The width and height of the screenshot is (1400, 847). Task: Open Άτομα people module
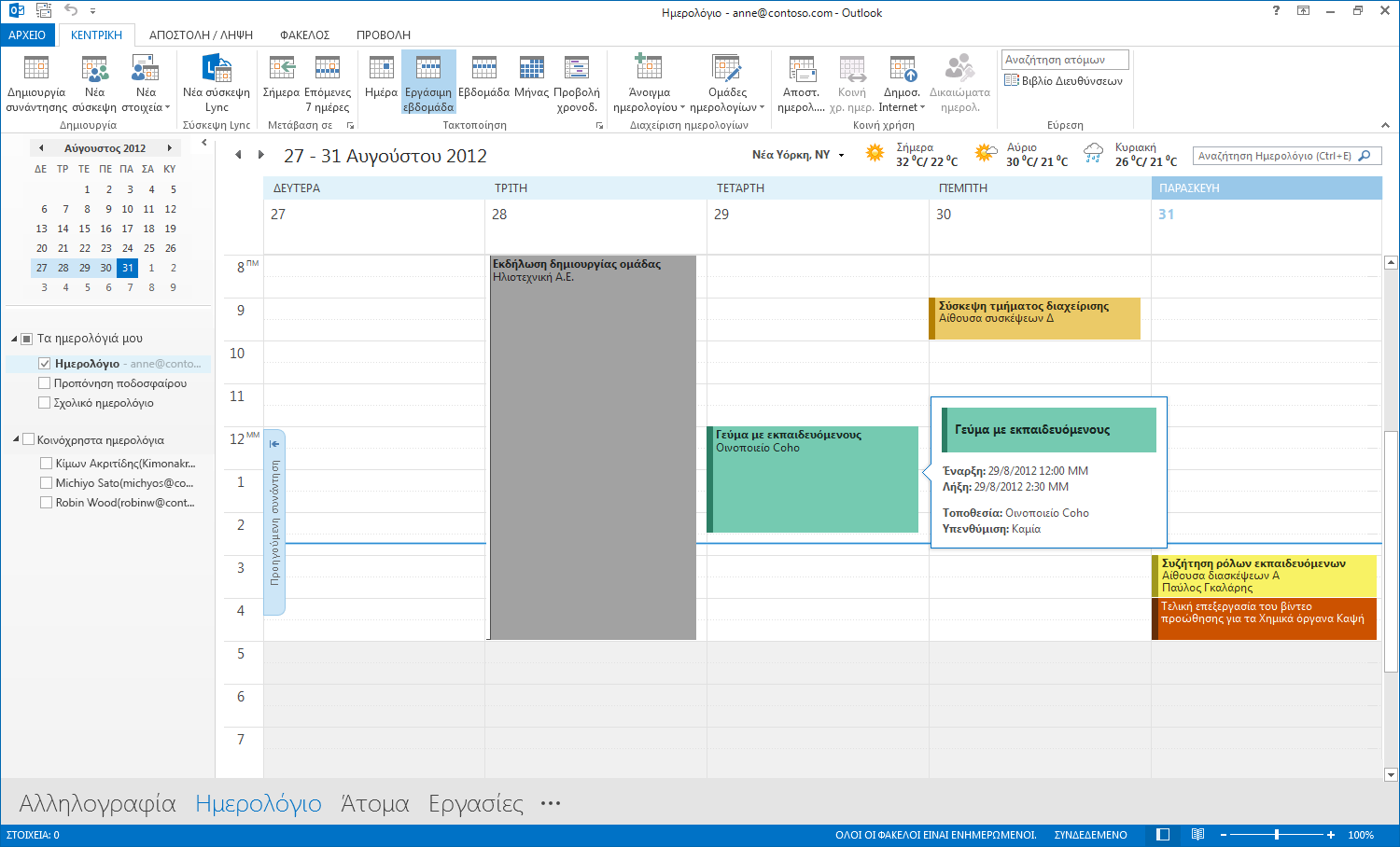click(375, 803)
